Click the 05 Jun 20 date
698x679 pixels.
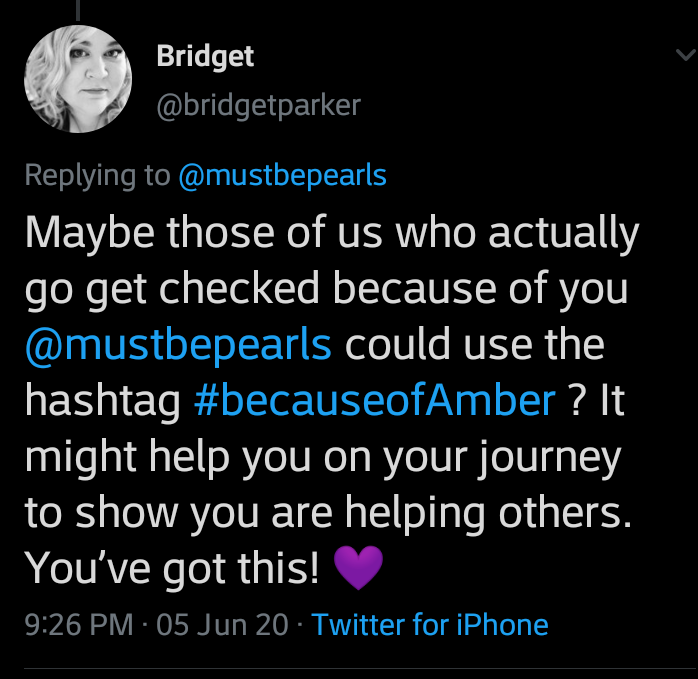[222, 624]
